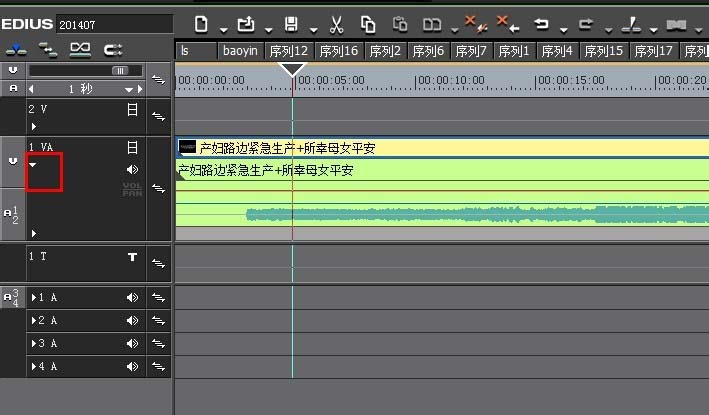Viewport: 709px width, 415px height.
Task: Save the project with the floppy icon
Action: [291, 24]
